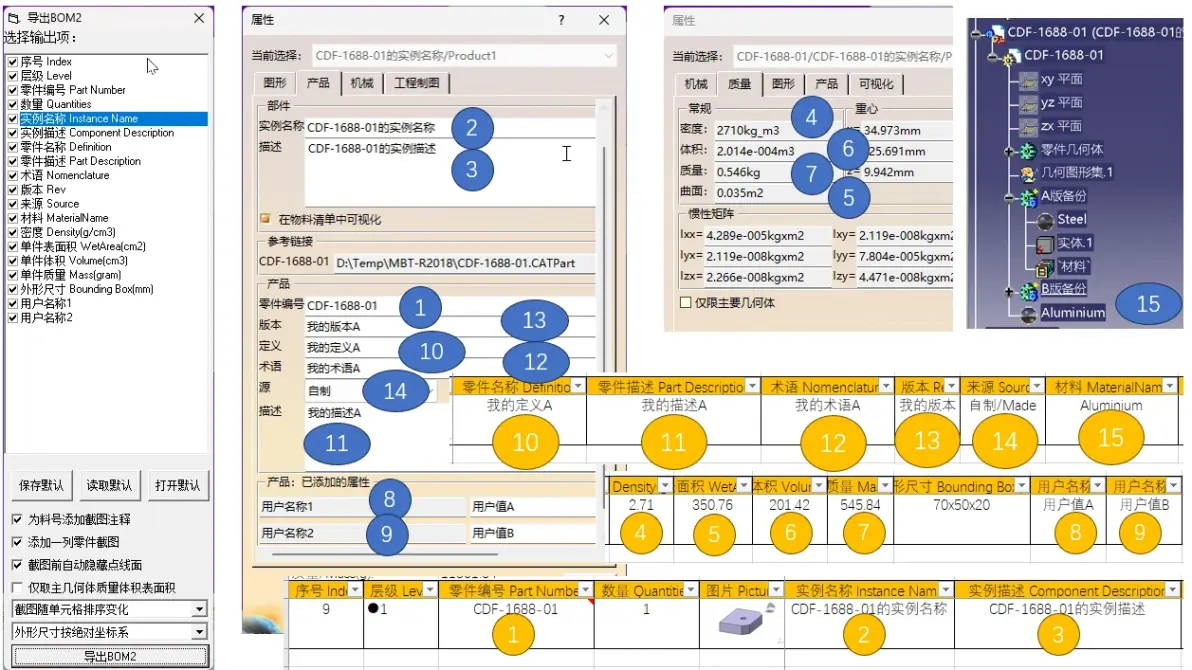Click the 保存默认 button
The width and height of the screenshot is (1192, 670).
(x=41, y=485)
